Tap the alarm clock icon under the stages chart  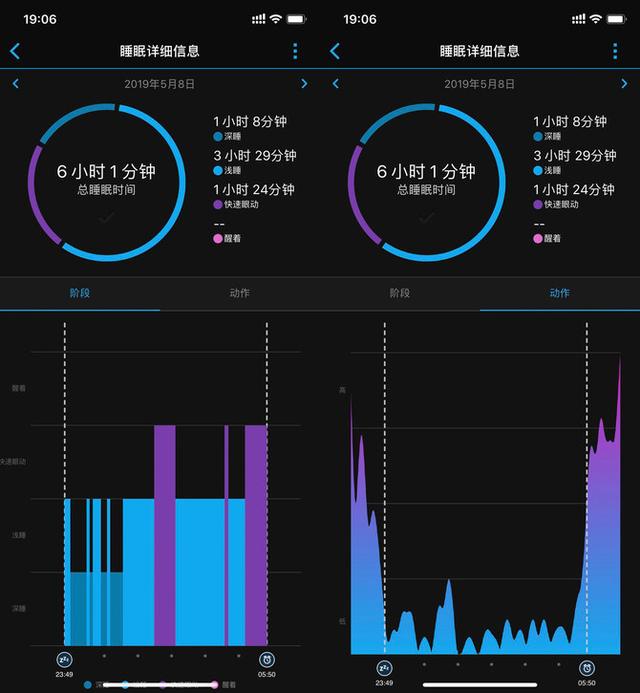[267, 659]
